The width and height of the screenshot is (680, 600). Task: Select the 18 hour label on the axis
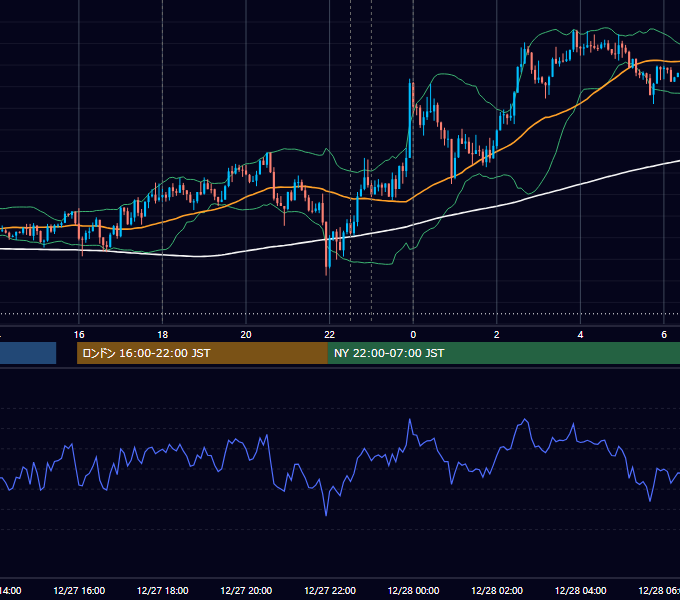(162, 334)
